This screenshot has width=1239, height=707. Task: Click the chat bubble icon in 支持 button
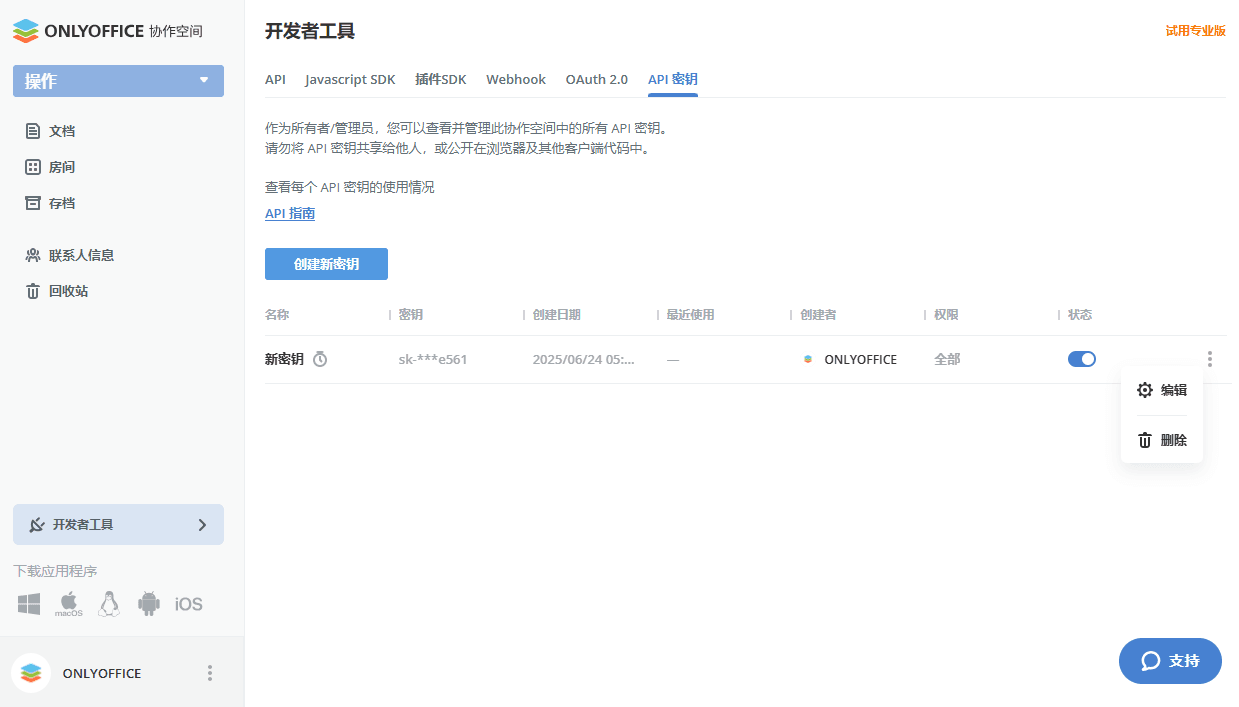click(1151, 661)
